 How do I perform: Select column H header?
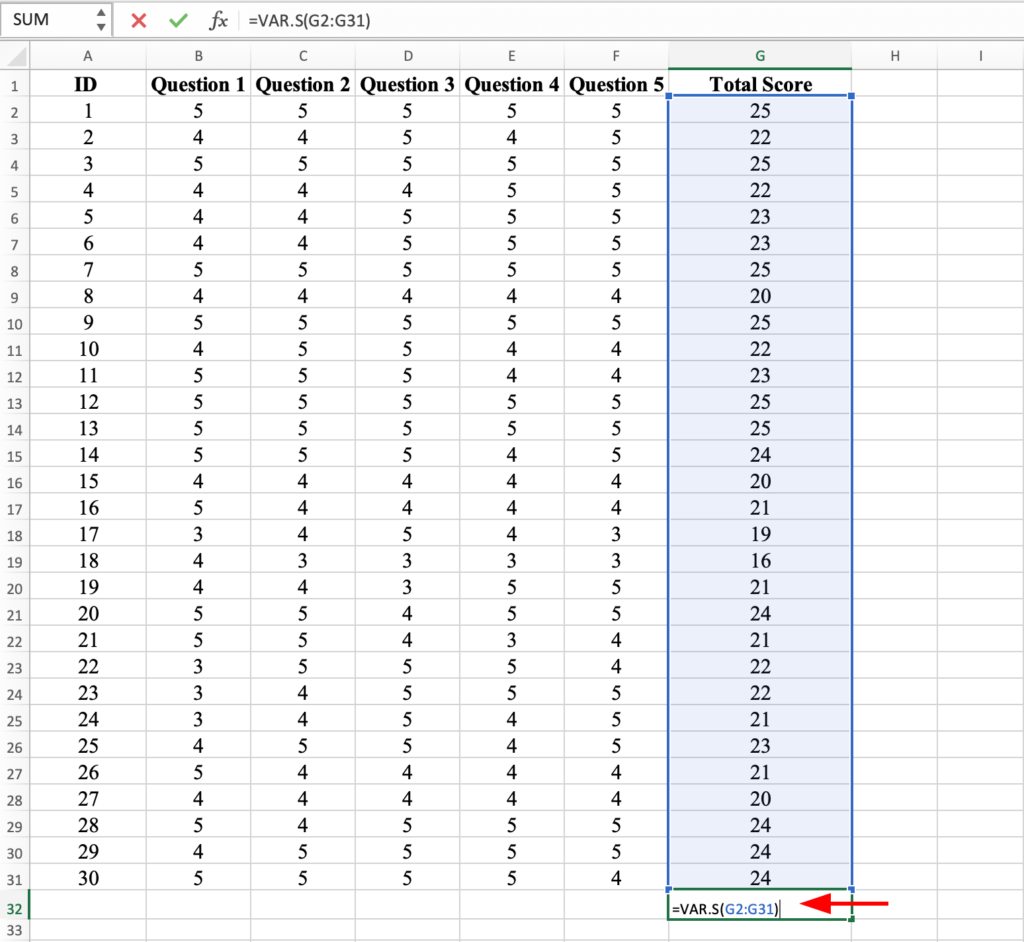tap(895, 56)
